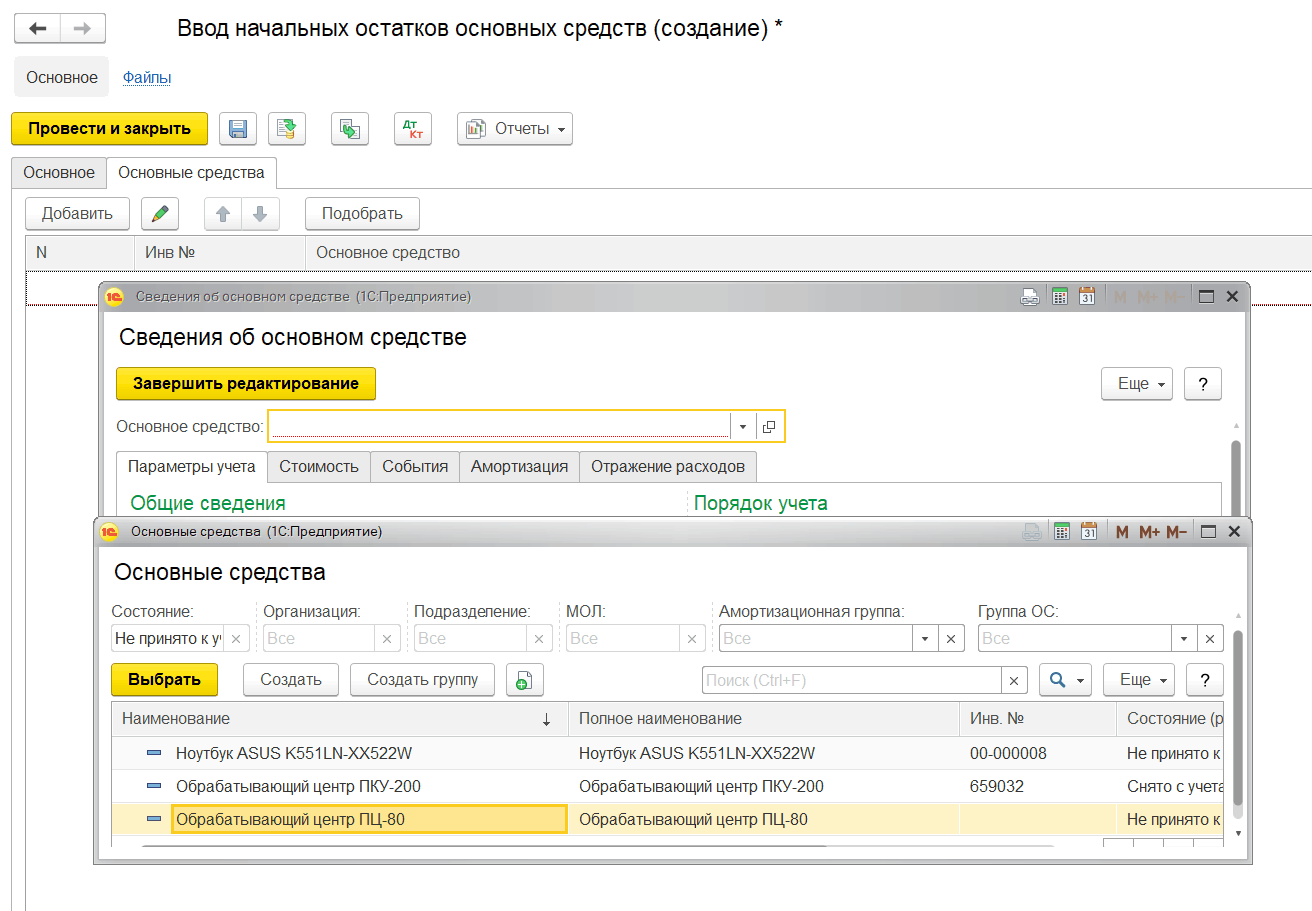Open the Стоимость tab
The image size is (1312, 911).
coord(319,466)
